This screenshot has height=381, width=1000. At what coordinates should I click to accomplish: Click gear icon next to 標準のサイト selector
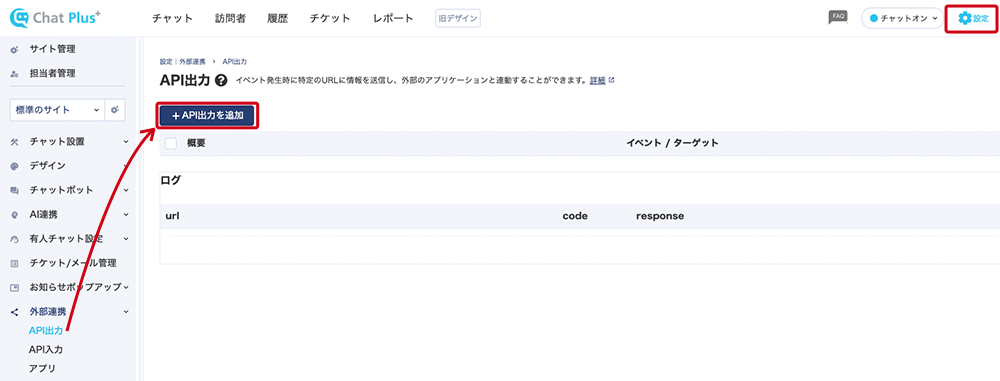115,110
